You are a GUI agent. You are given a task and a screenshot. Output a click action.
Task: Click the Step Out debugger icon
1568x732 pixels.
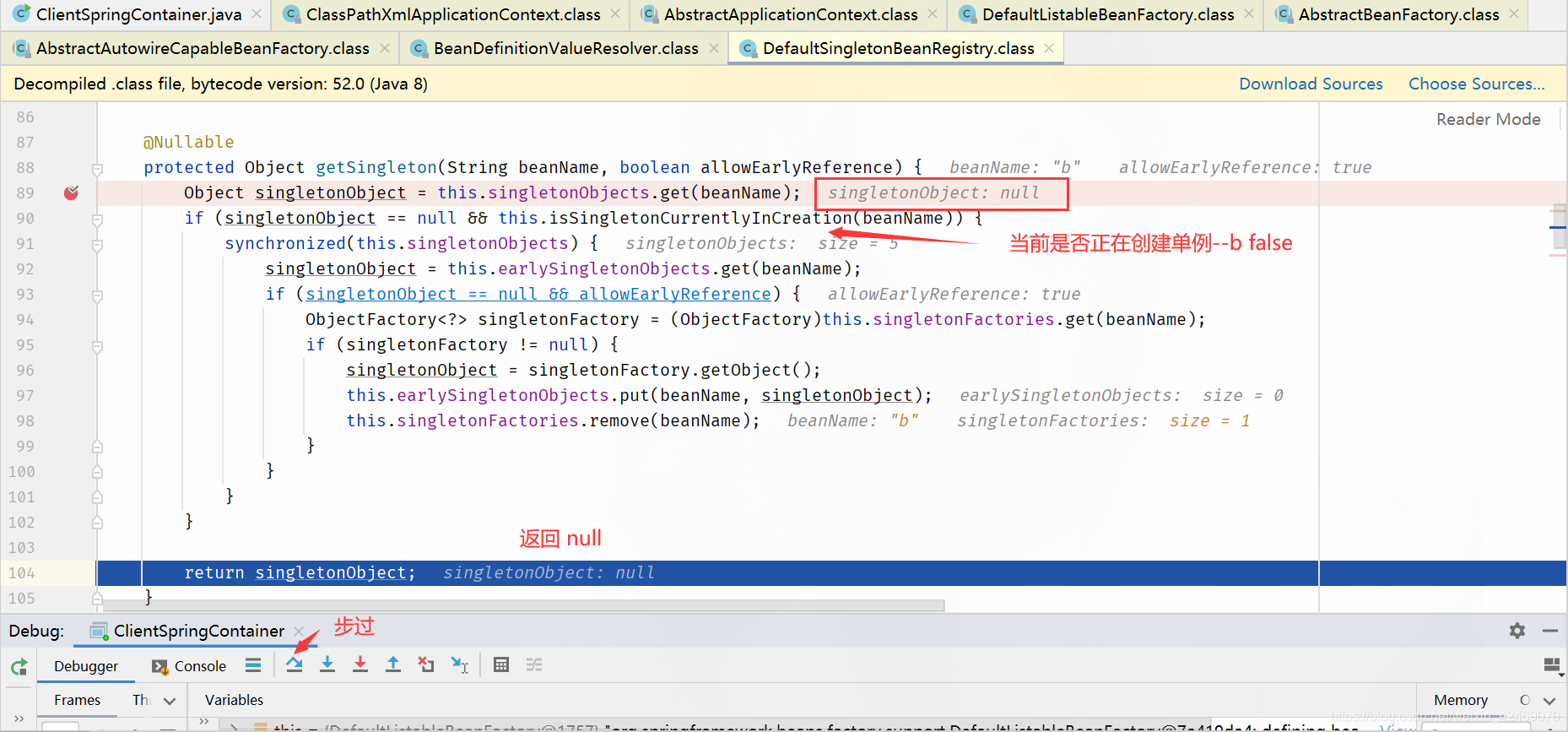[393, 665]
